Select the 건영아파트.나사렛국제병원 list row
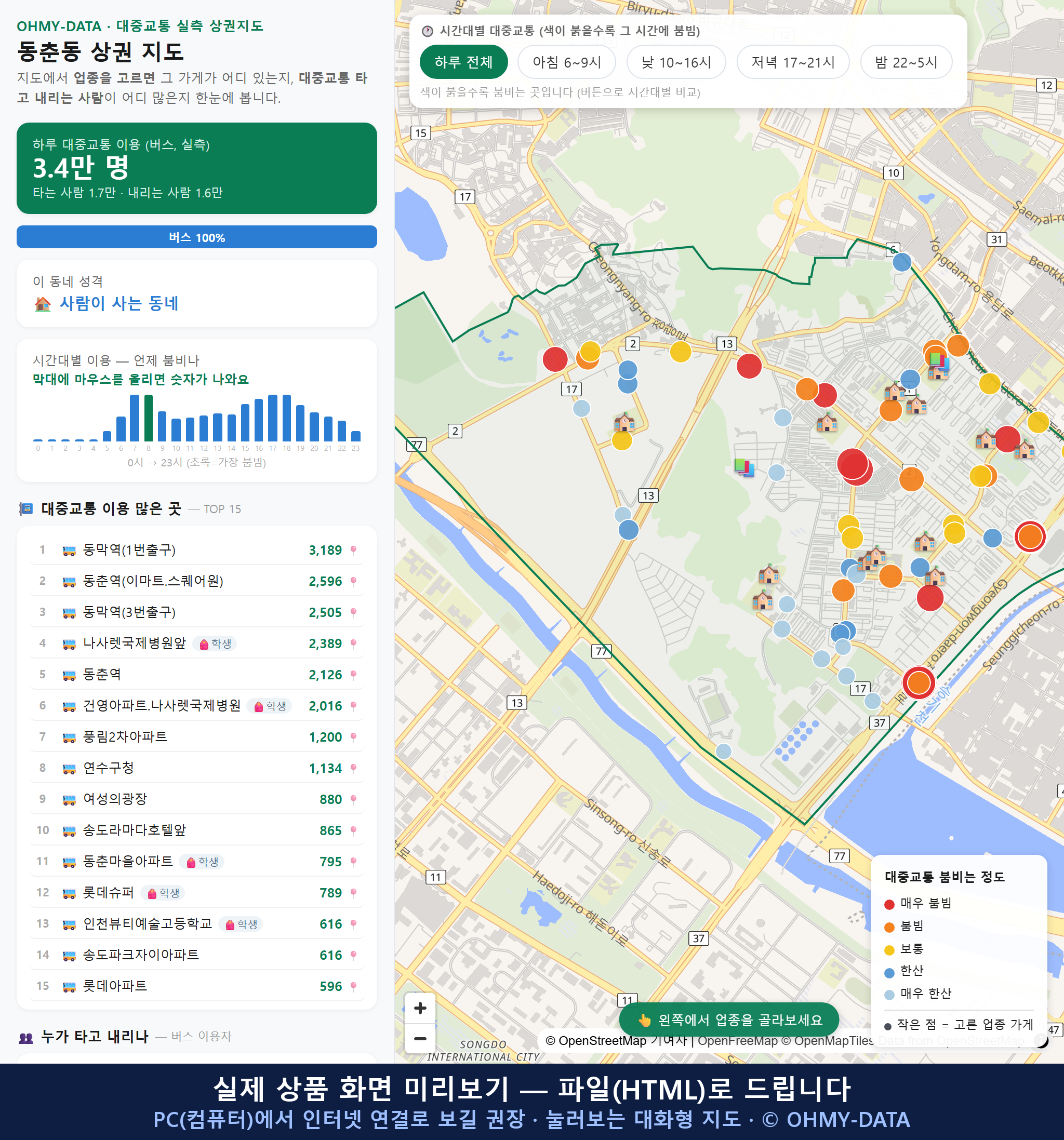This screenshot has height=1140, width=1064. click(197, 706)
